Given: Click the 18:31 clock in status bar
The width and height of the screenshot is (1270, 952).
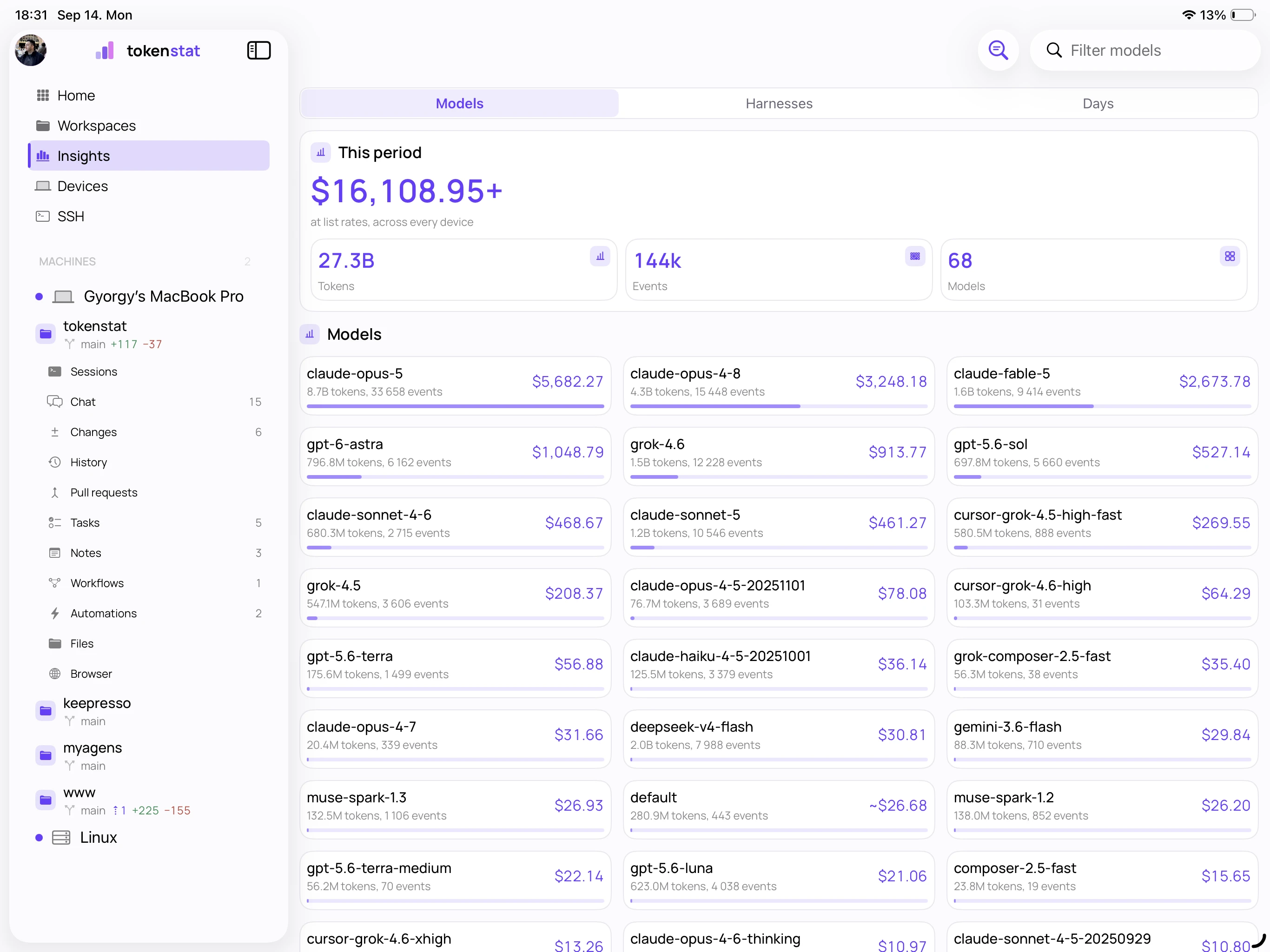Looking at the screenshot, I should click(31, 15).
